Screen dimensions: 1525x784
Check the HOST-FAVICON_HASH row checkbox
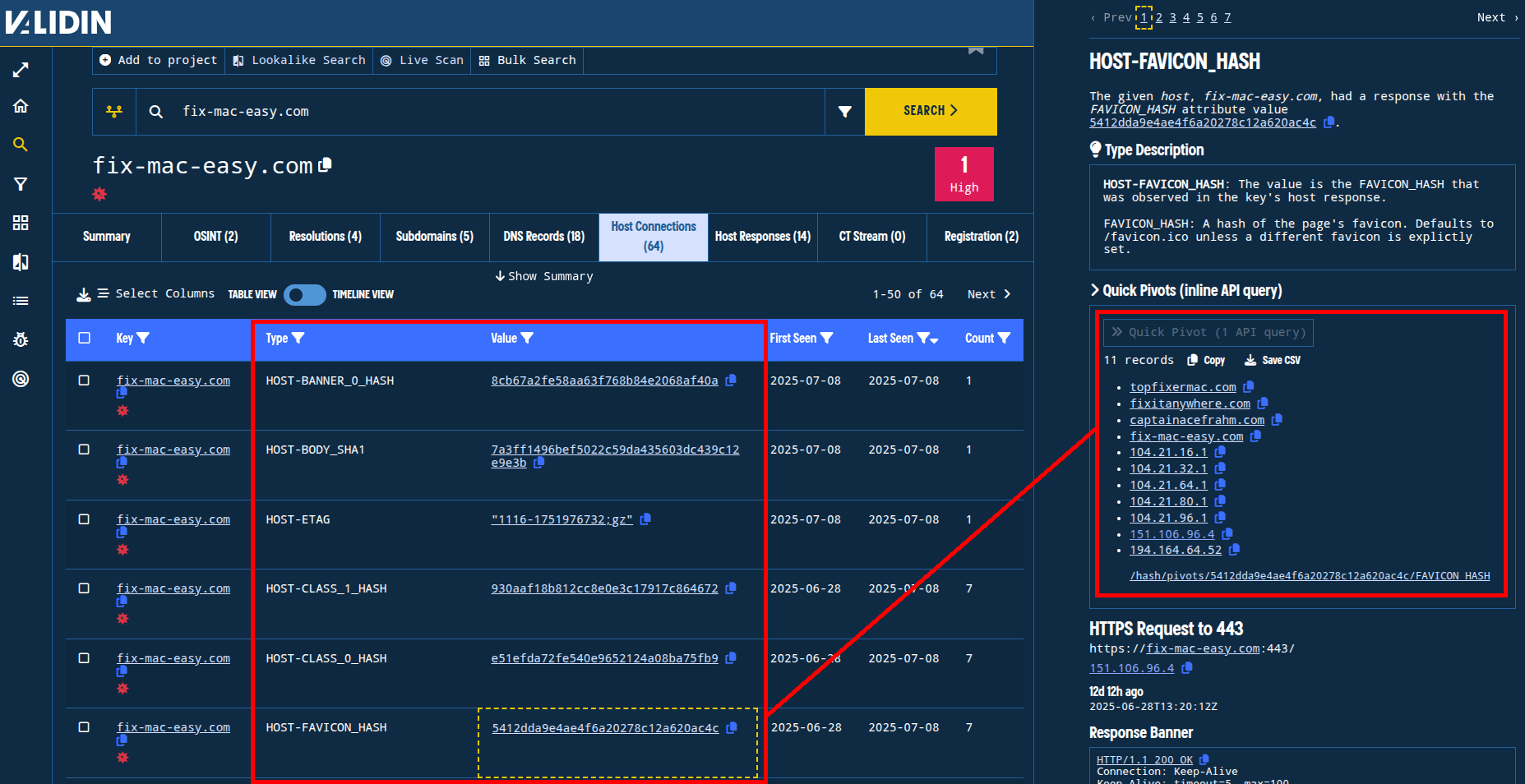click(x=84, y=727)
